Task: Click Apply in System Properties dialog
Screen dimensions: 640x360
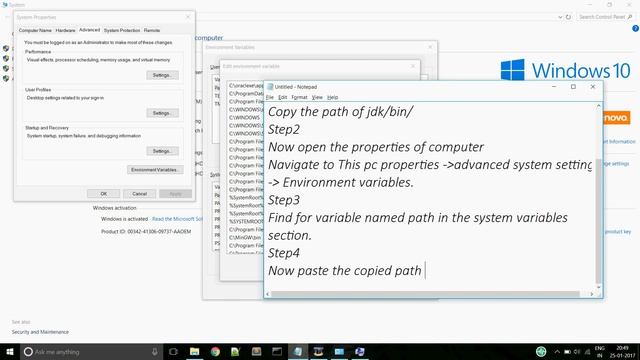Action: 176,194
